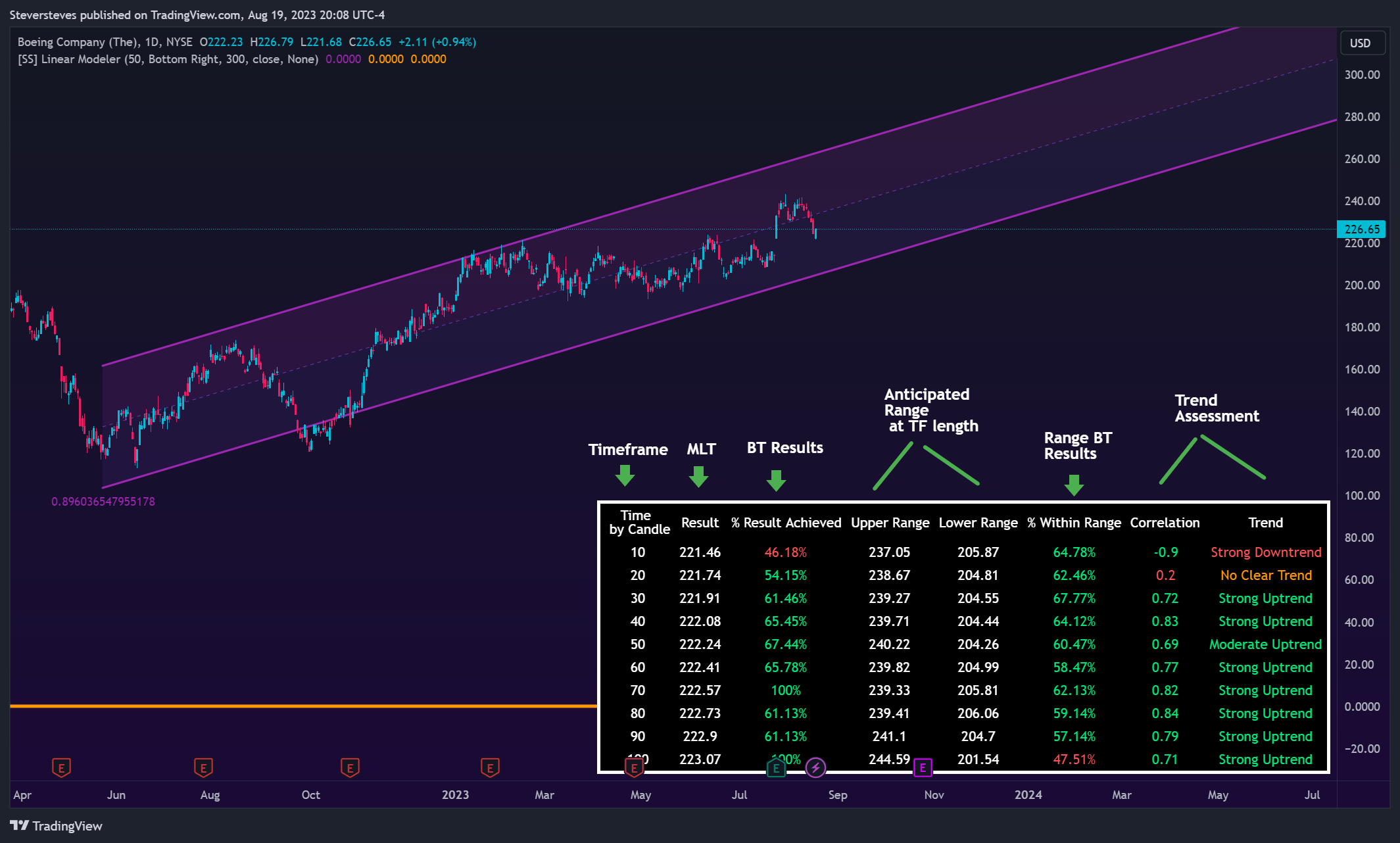The image size is (1400, 843).
Task: Click the orange horizontal zero line
Action: point(302,706)
